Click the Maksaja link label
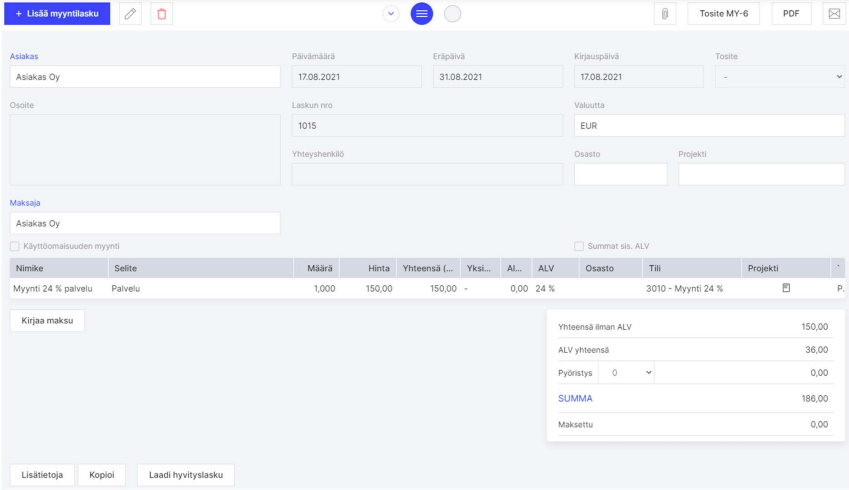849x490 pixels. pyautogui.click(x=25, y=202)
